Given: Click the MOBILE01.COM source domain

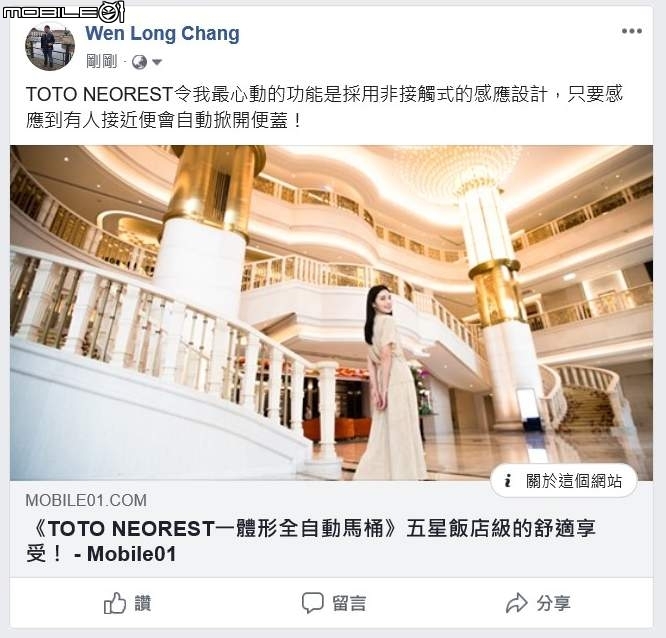Looking at the screenshot, I should [86, 500].
